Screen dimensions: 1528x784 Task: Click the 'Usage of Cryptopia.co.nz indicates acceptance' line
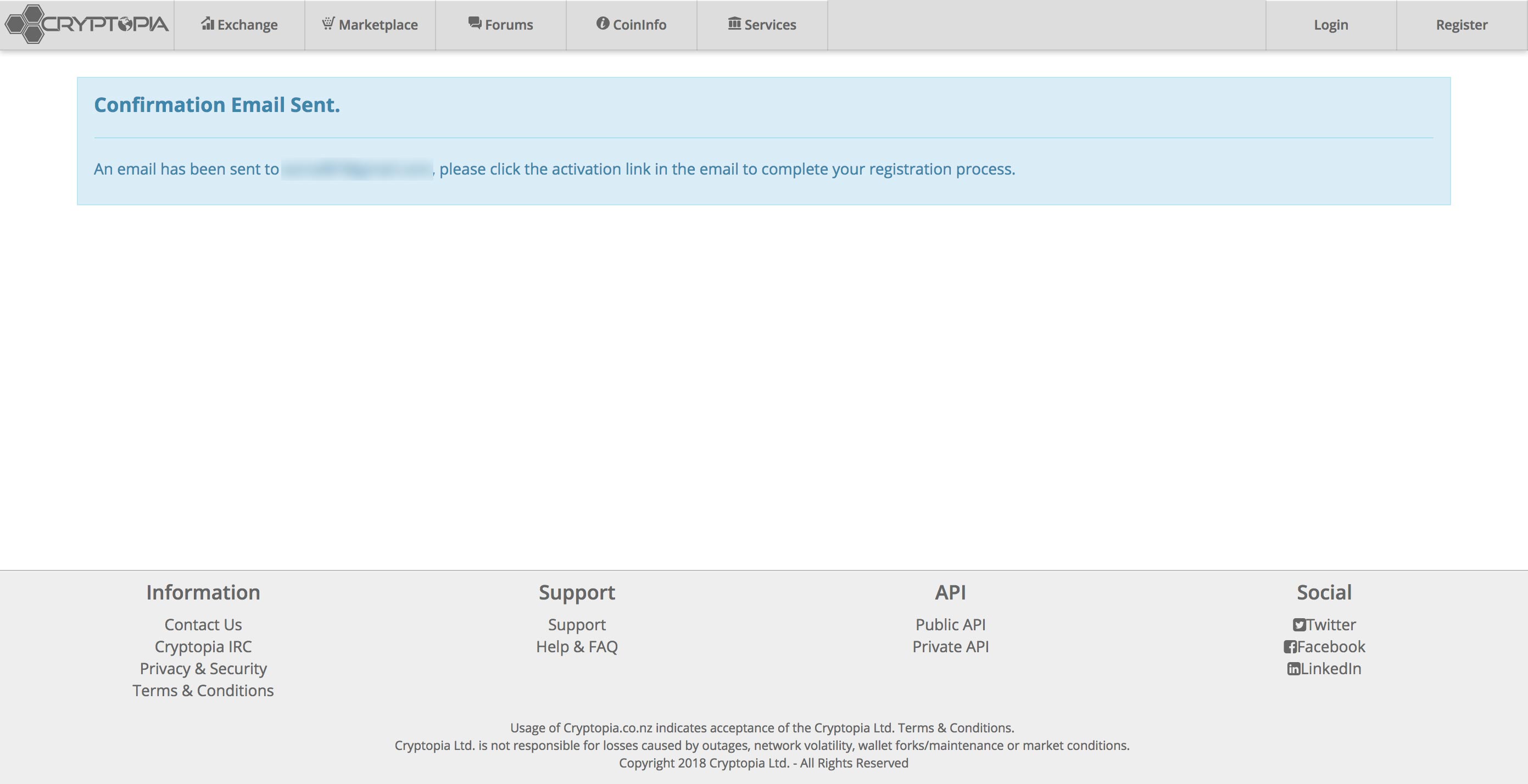[762, 727]
